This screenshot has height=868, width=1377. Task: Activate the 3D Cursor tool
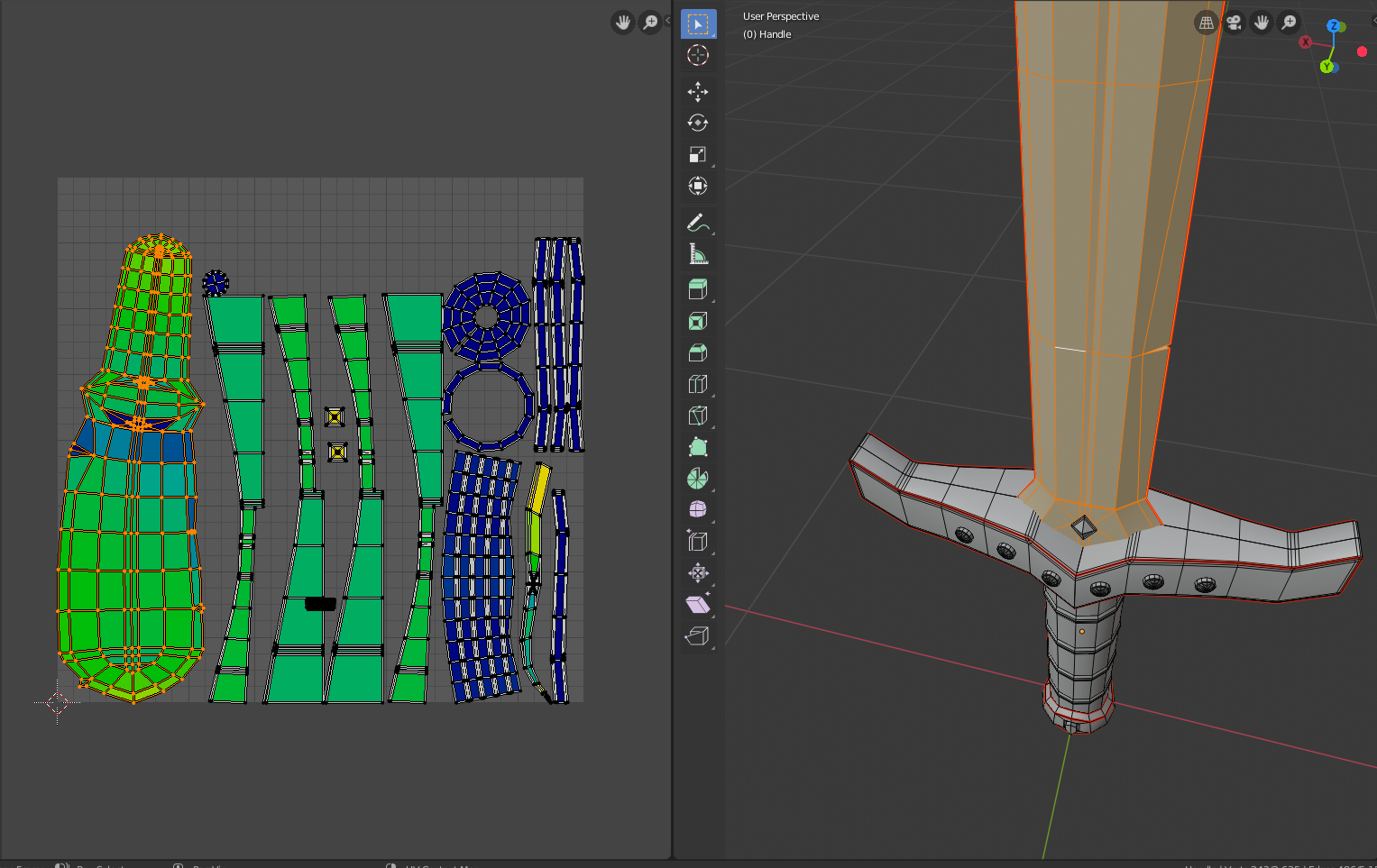point(698,56)
